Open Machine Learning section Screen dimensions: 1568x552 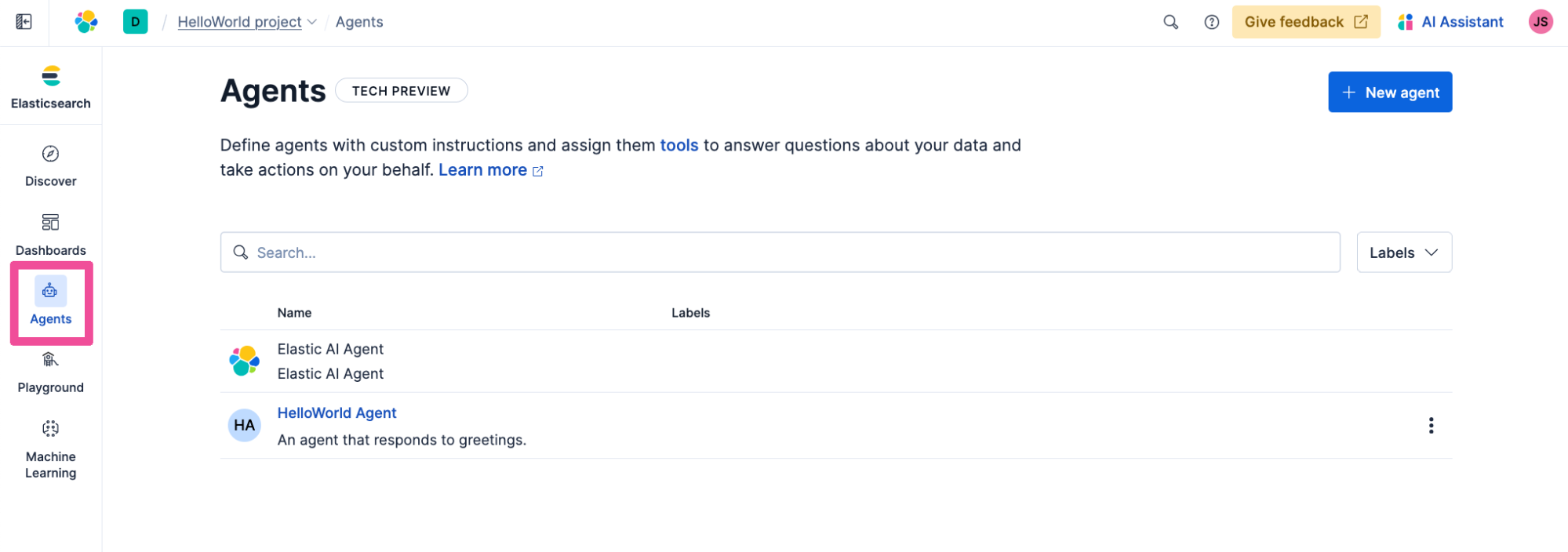point(51,448)
